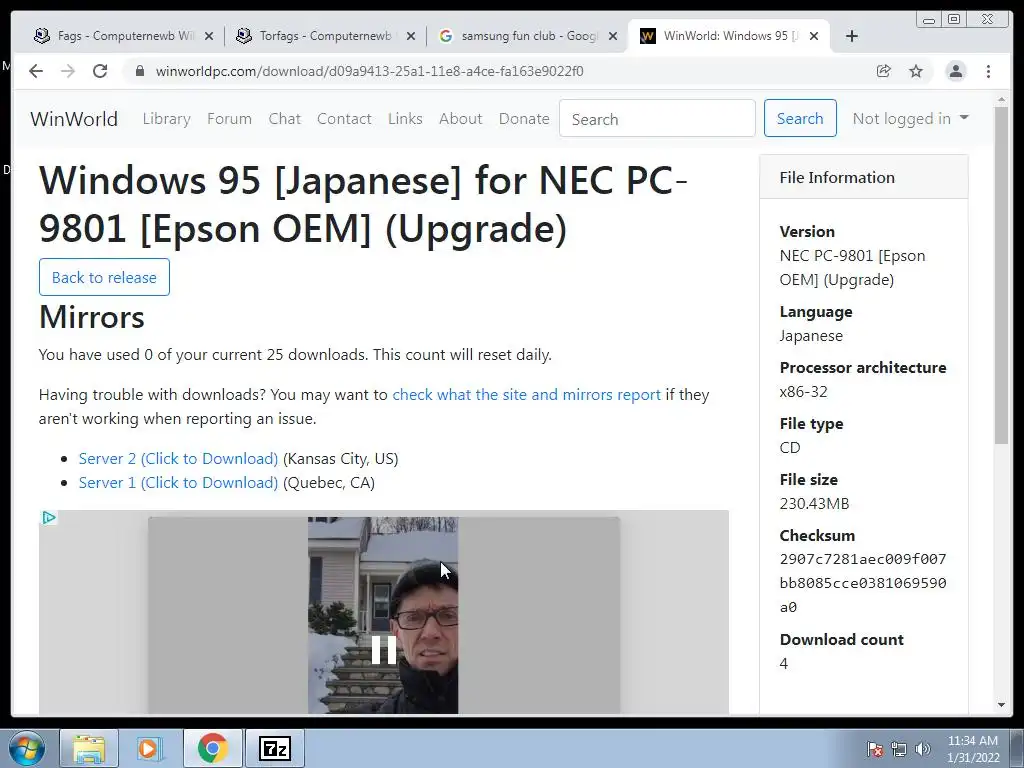The height and width of the screenshot is (768, 1024).
Task: Open the Windows Start button
Action: pos(26,748)
